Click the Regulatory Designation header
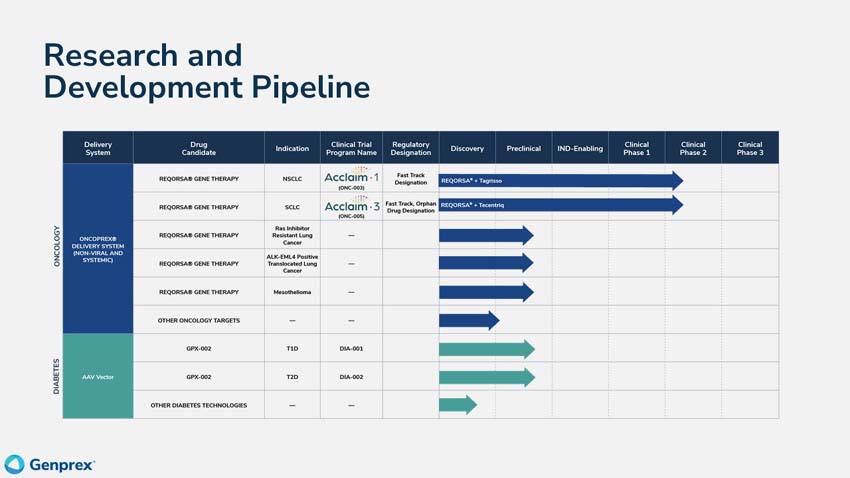This screenshot has height=478, width=850. [x=410, y=148]
